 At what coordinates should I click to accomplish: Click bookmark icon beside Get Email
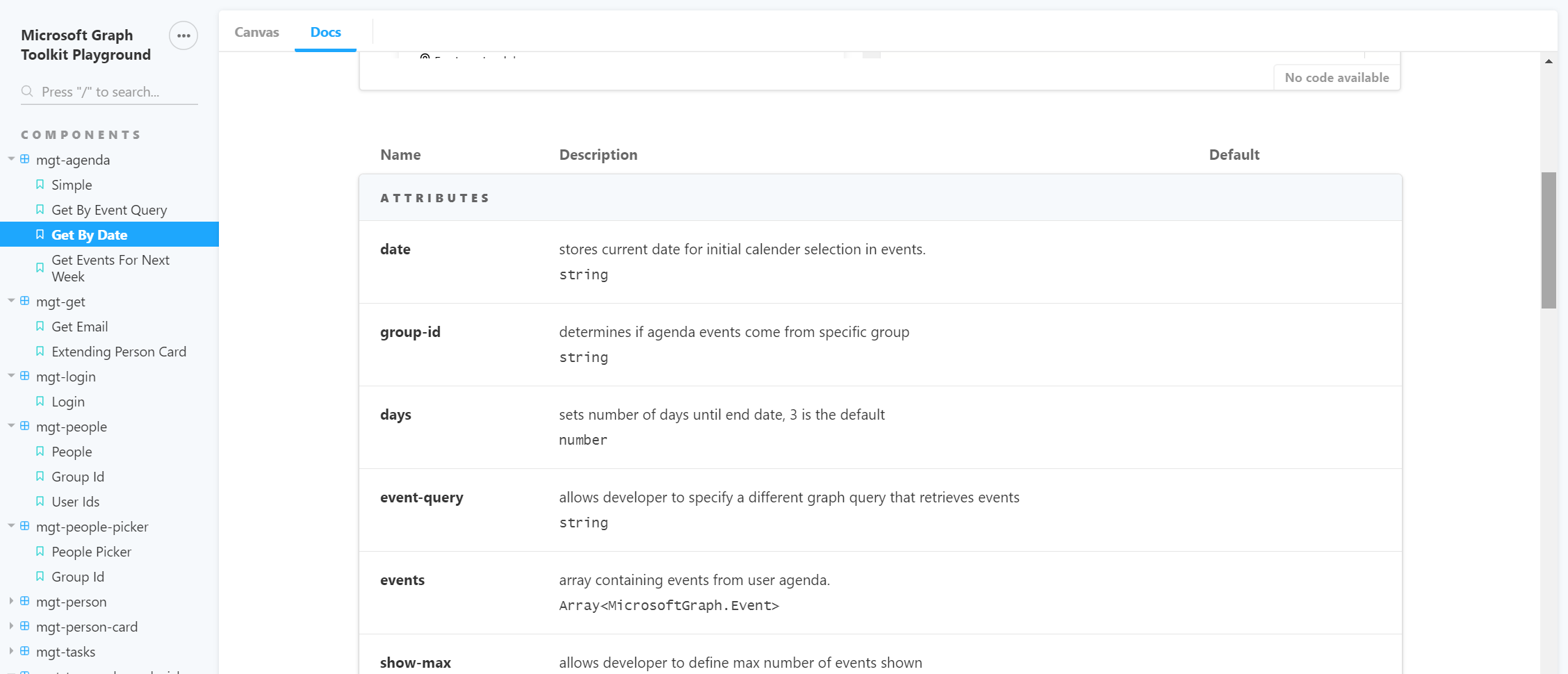40,326
